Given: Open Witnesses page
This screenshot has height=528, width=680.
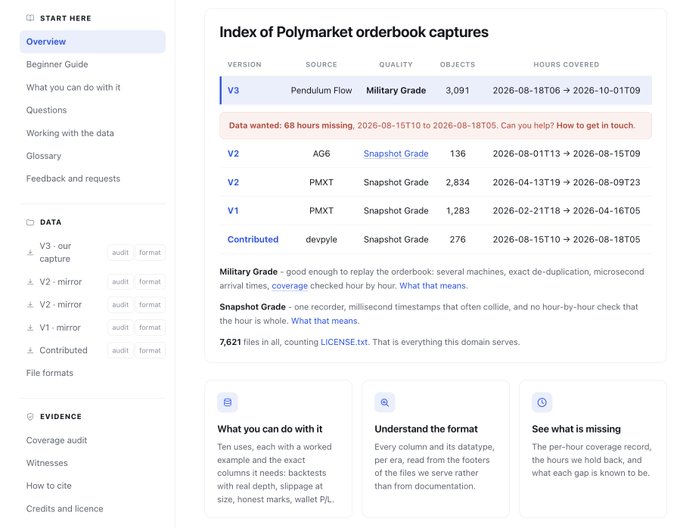Looking at the screenshot, I should (x=47, y=463).
